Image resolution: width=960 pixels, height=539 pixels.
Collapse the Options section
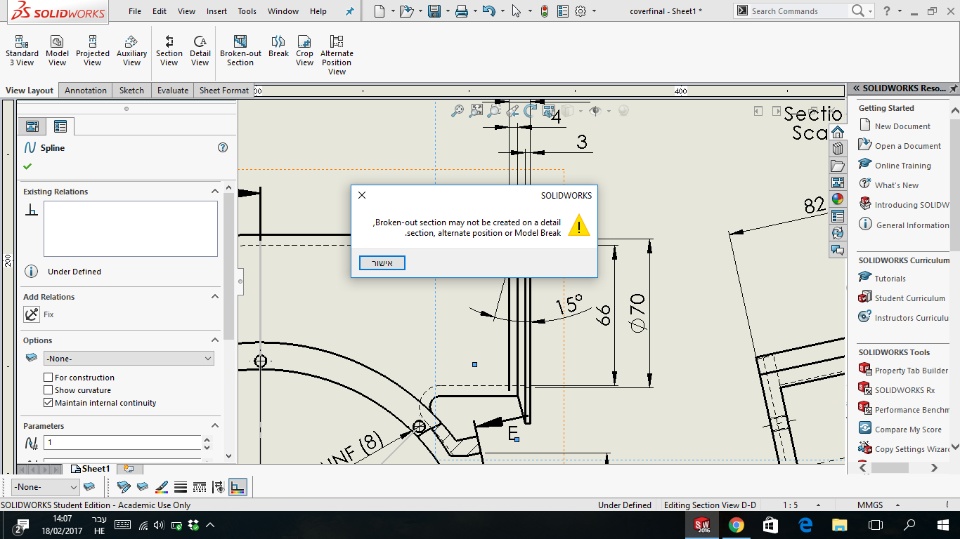point(215,340)
